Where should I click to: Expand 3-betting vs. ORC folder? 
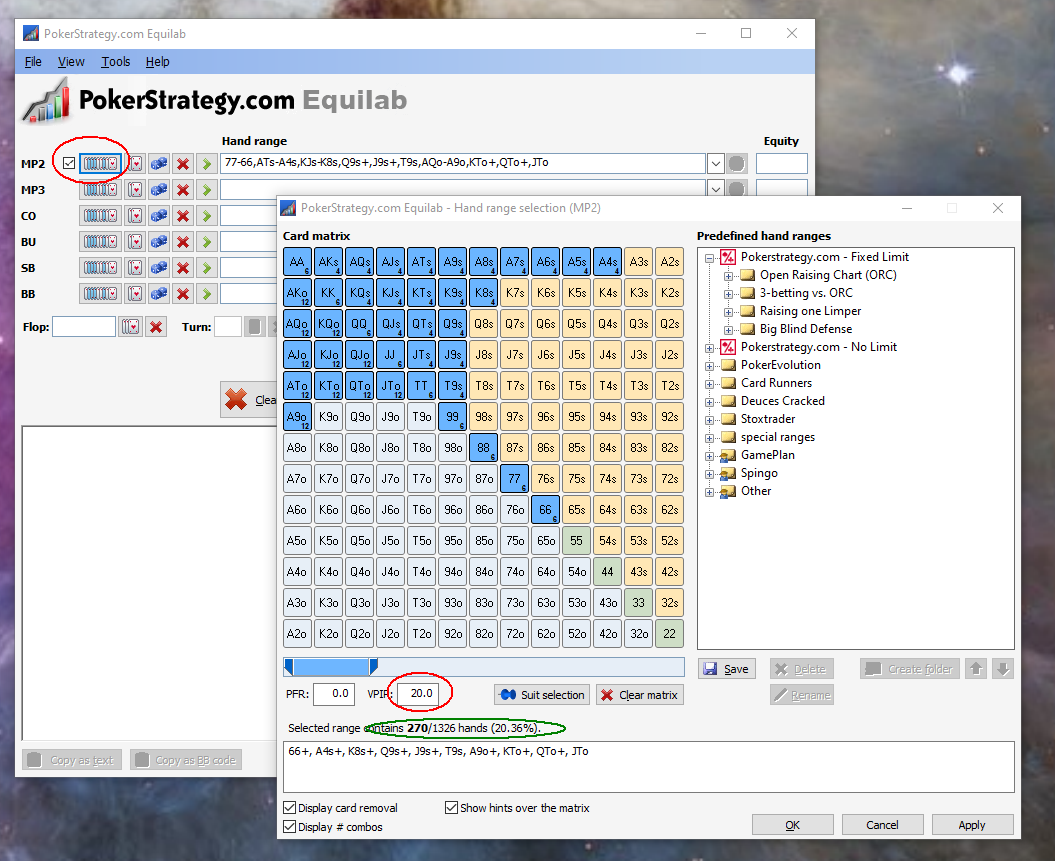(x=728, y=294)
